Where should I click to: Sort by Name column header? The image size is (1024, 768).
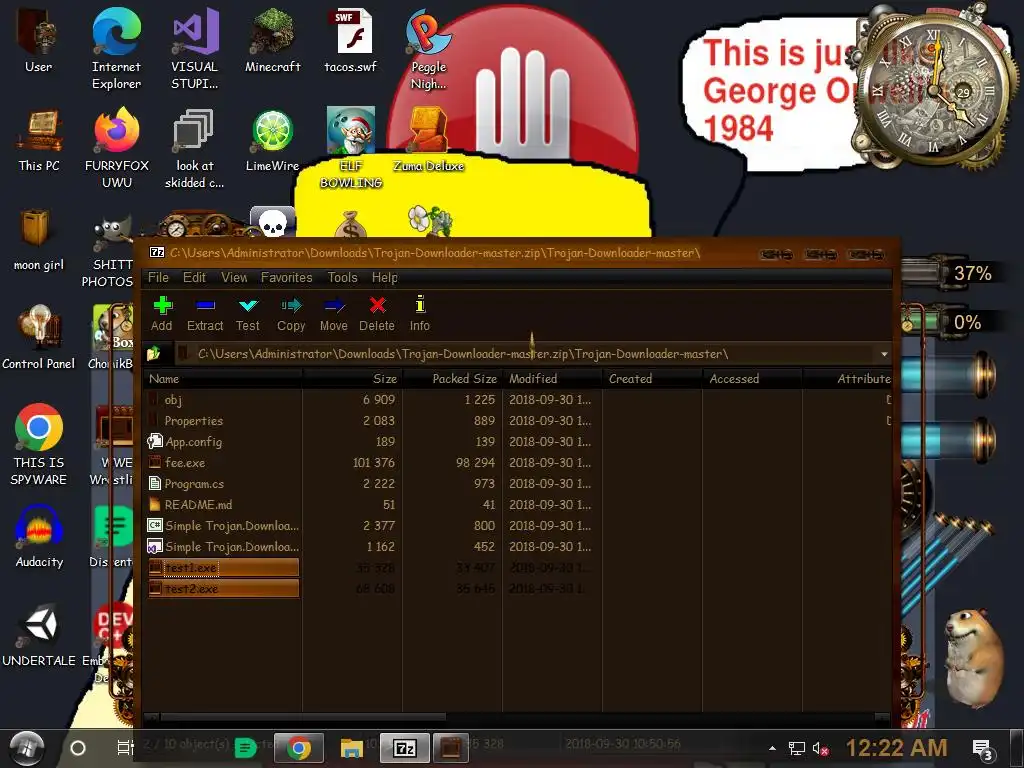222,379
